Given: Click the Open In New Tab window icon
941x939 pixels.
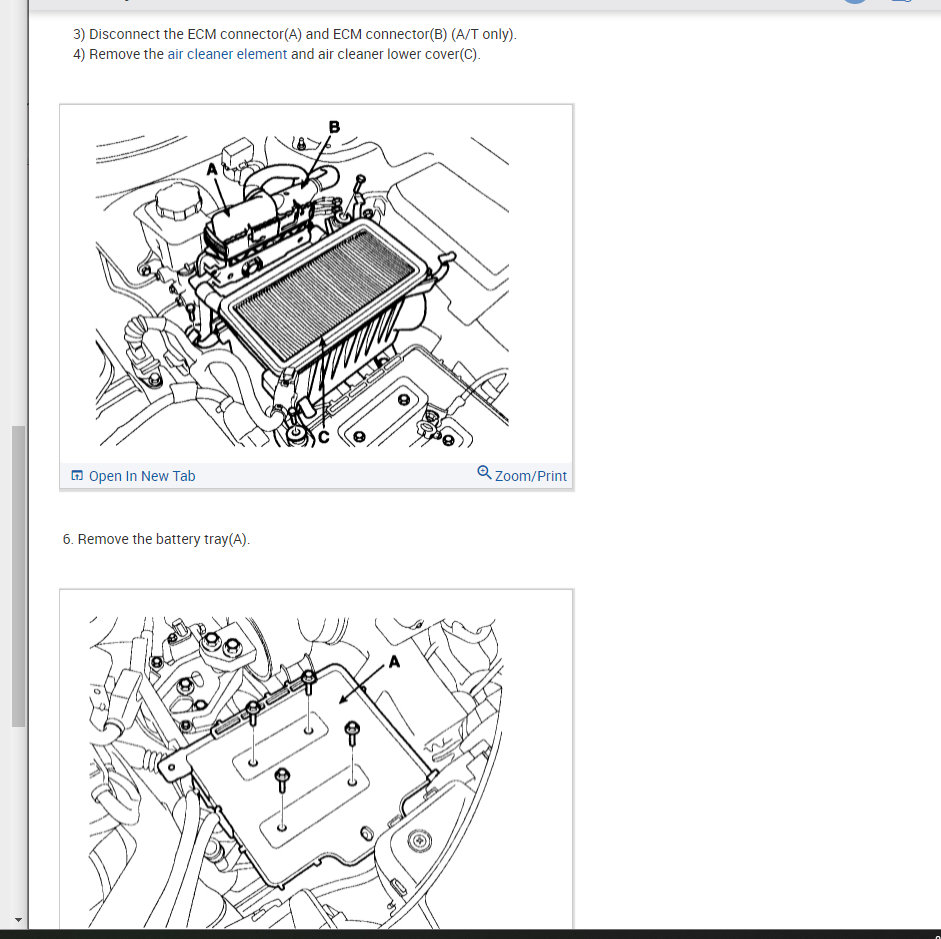Looking at the screenshot, I should pos(77,475).
